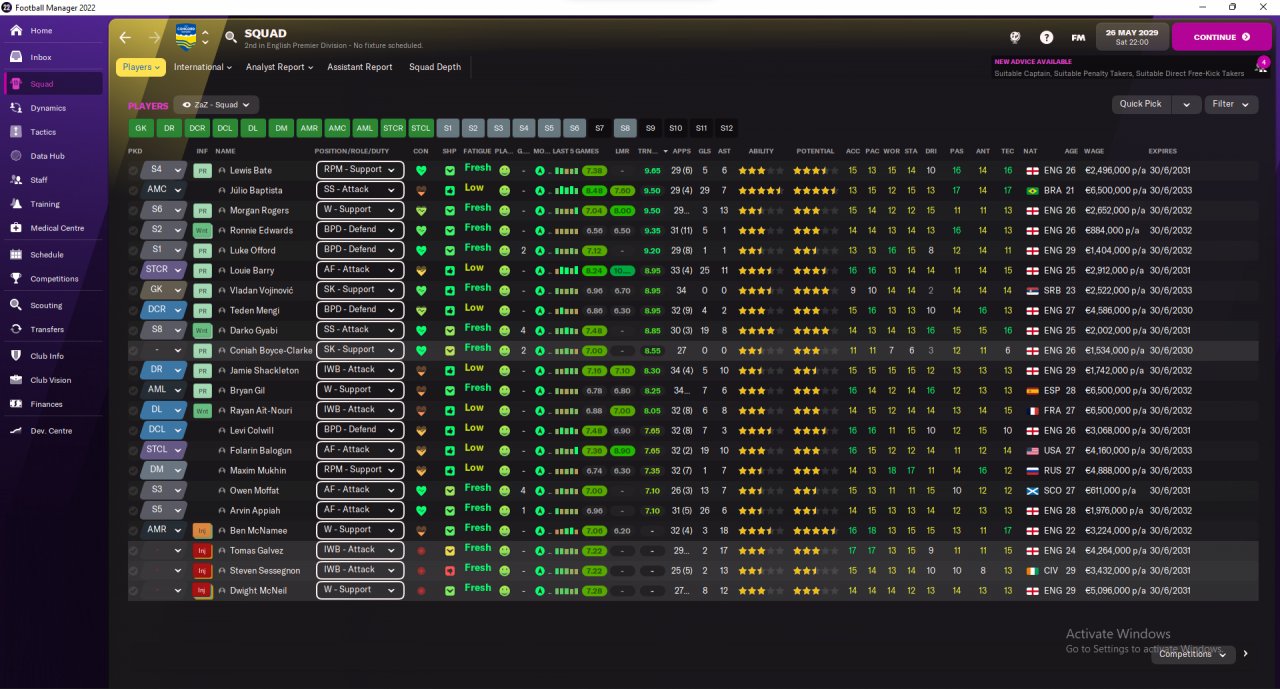Select the Squad item in sidebar

click(53, 84)
